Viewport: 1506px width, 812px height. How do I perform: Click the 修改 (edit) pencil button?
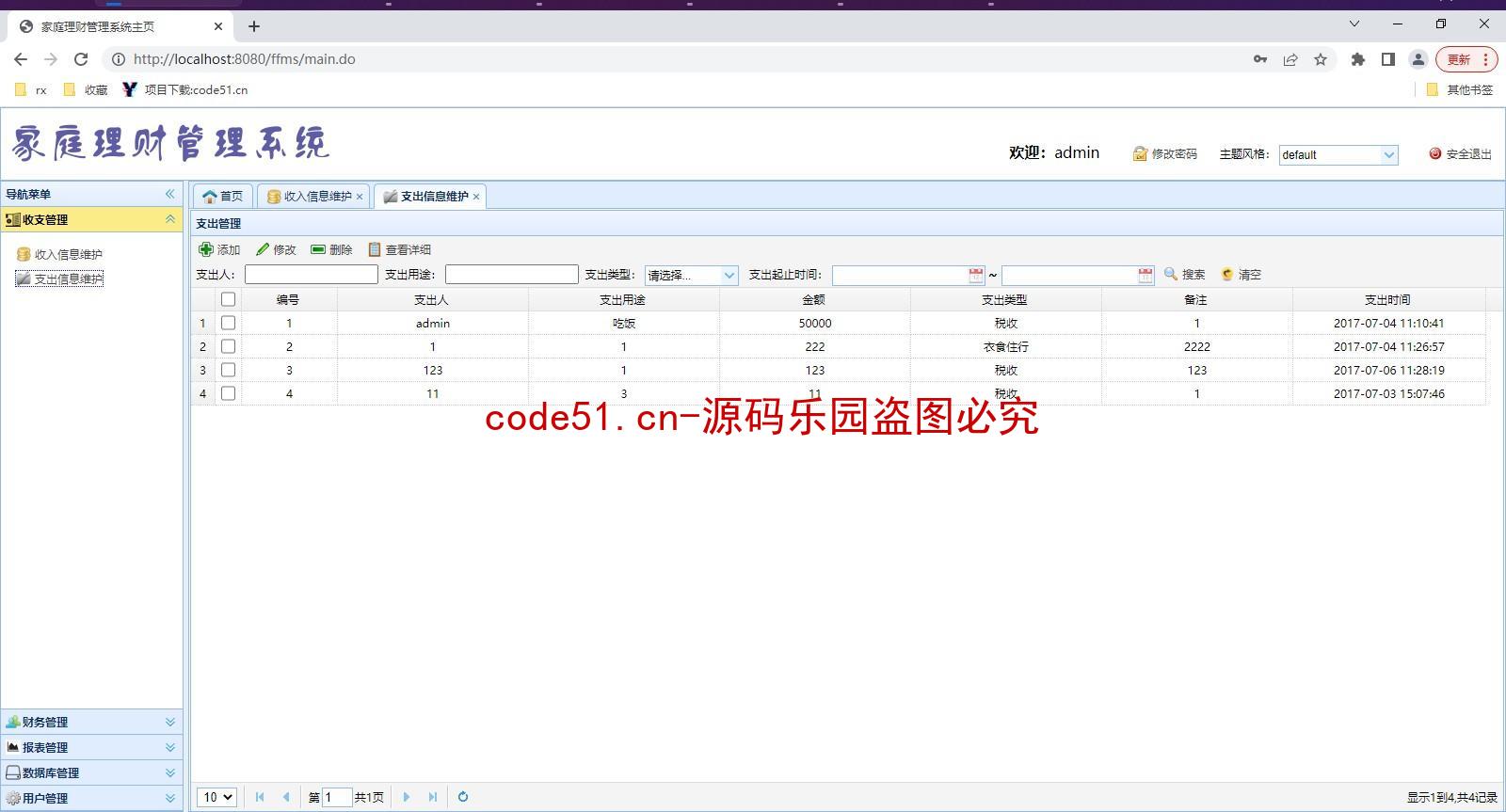276,249
